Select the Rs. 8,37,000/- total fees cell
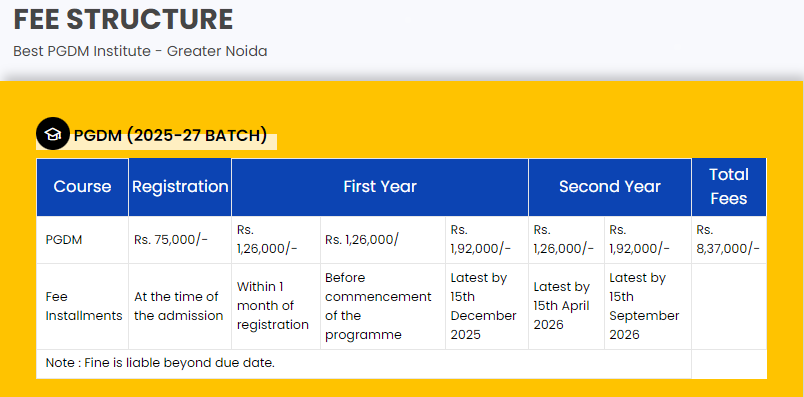Screen dimensions: 804x397 pos(729,240)
